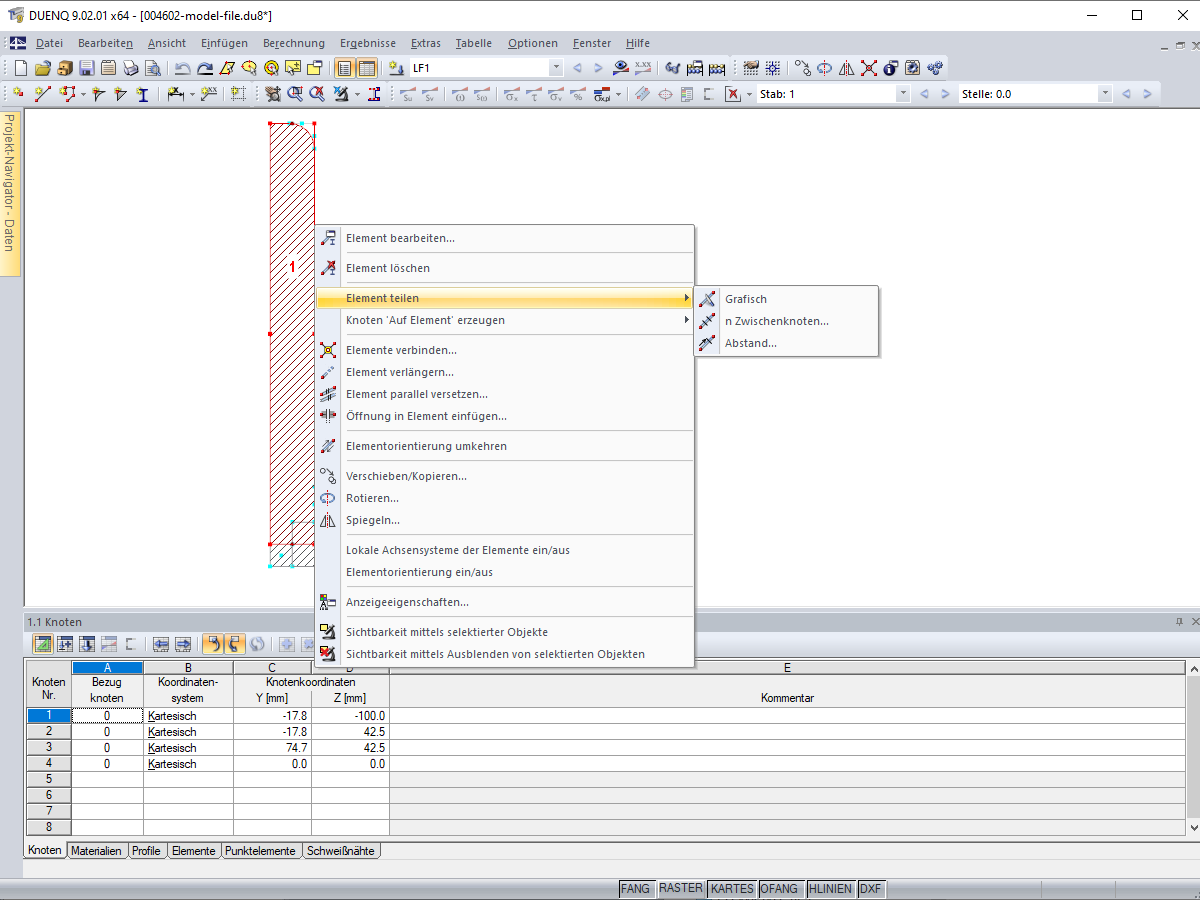Click the table scrollbar down arrow

point(1192,827)
